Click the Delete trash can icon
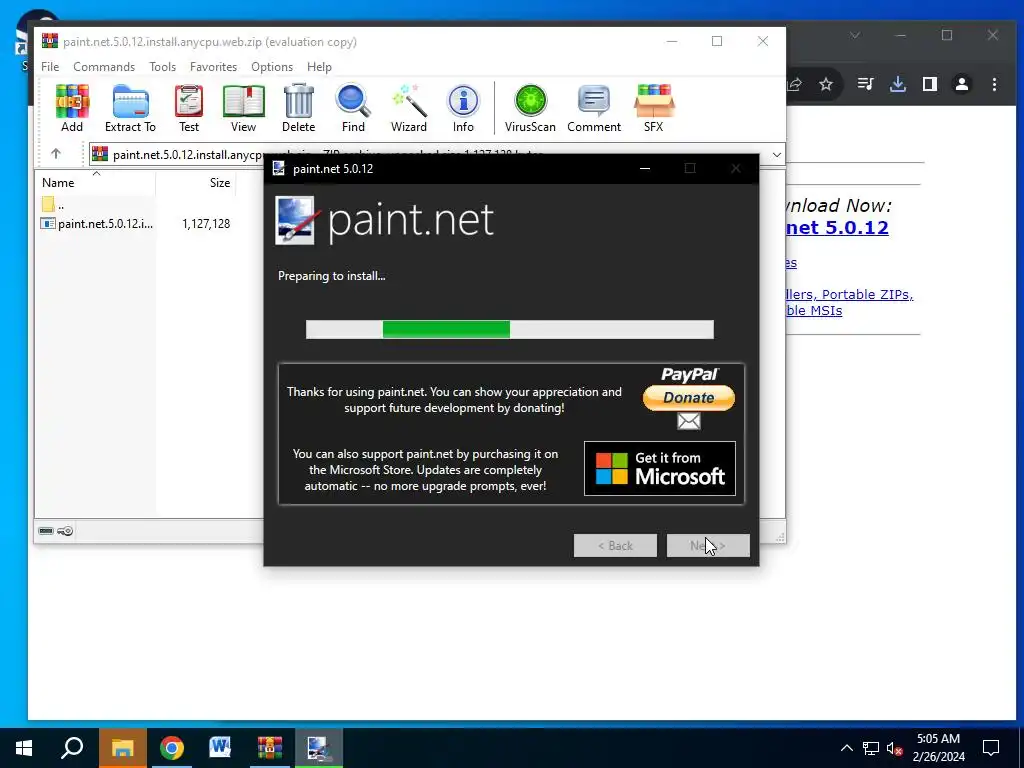Screen dimensions: 1024x768 pyautogui.click(x=298, y=108)
